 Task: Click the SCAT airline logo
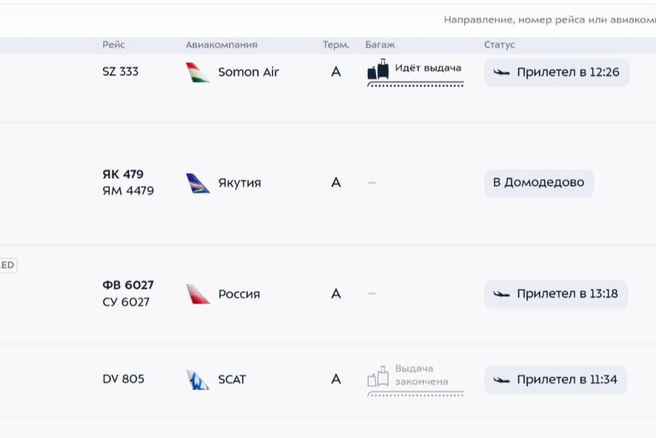click(x=197, y=380)
